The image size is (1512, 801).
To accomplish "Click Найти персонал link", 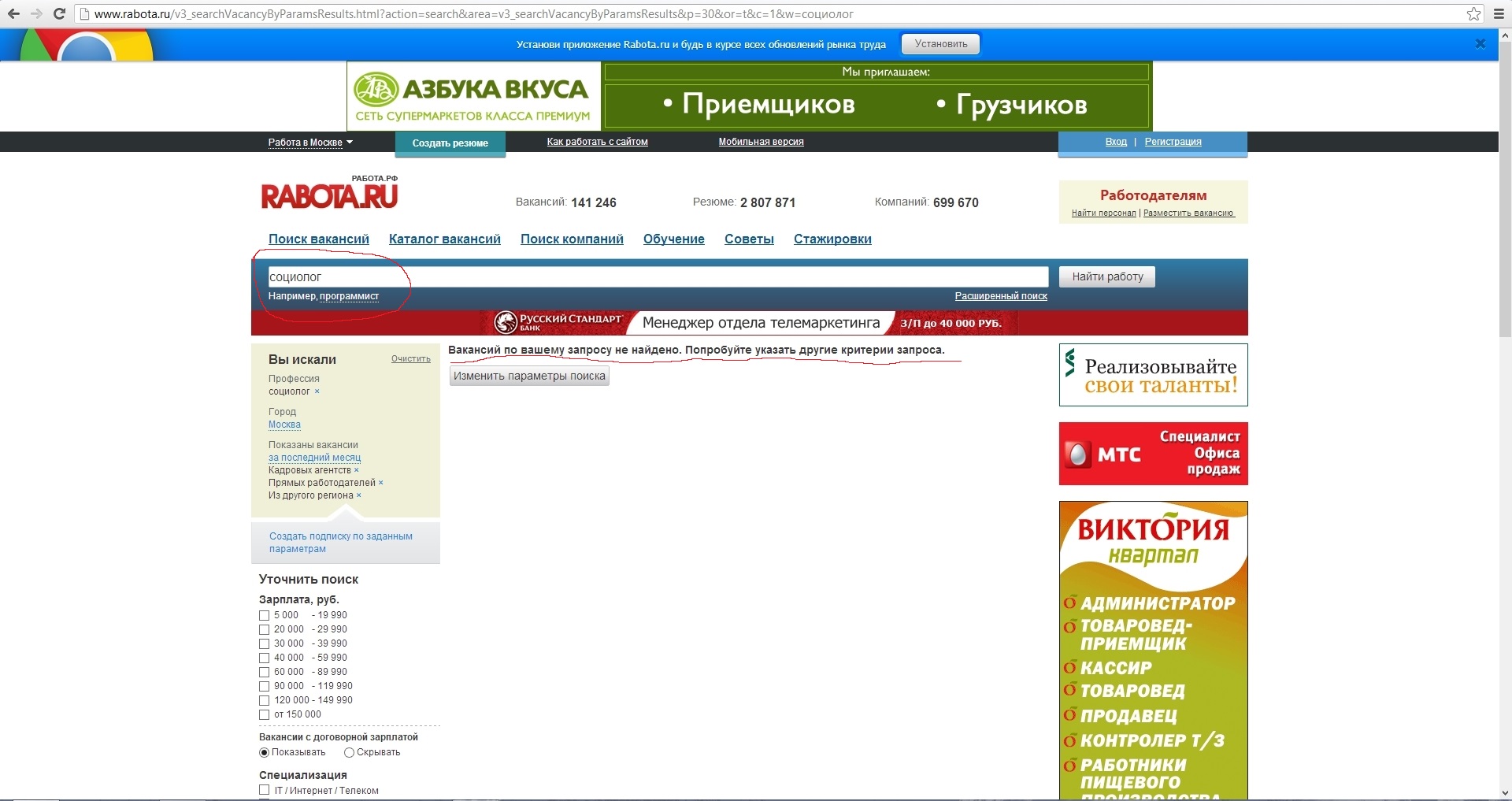I will tap(1104, 213).
